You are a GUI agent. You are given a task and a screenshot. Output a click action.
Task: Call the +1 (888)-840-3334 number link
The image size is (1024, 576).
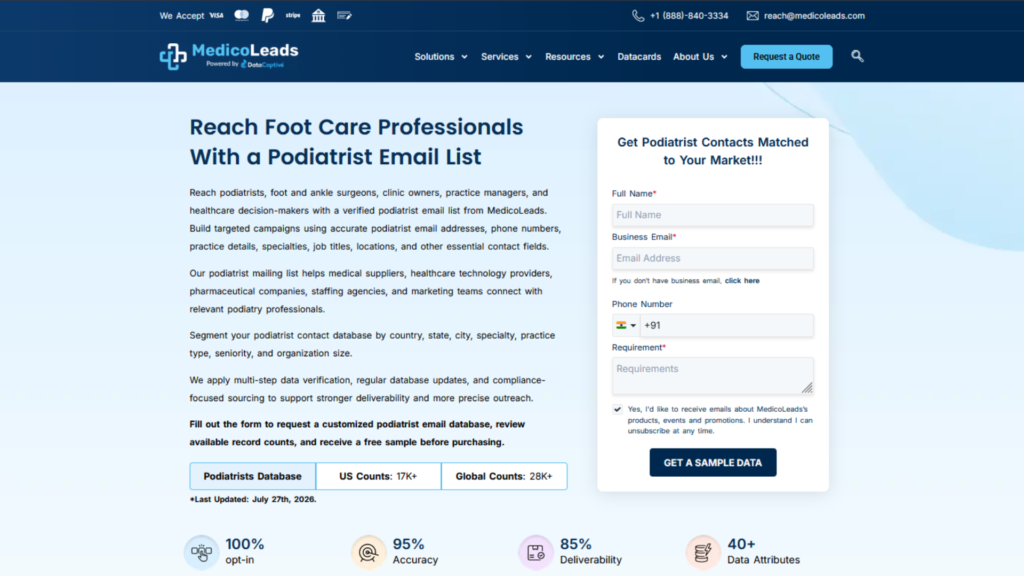(x=689, y=16)
